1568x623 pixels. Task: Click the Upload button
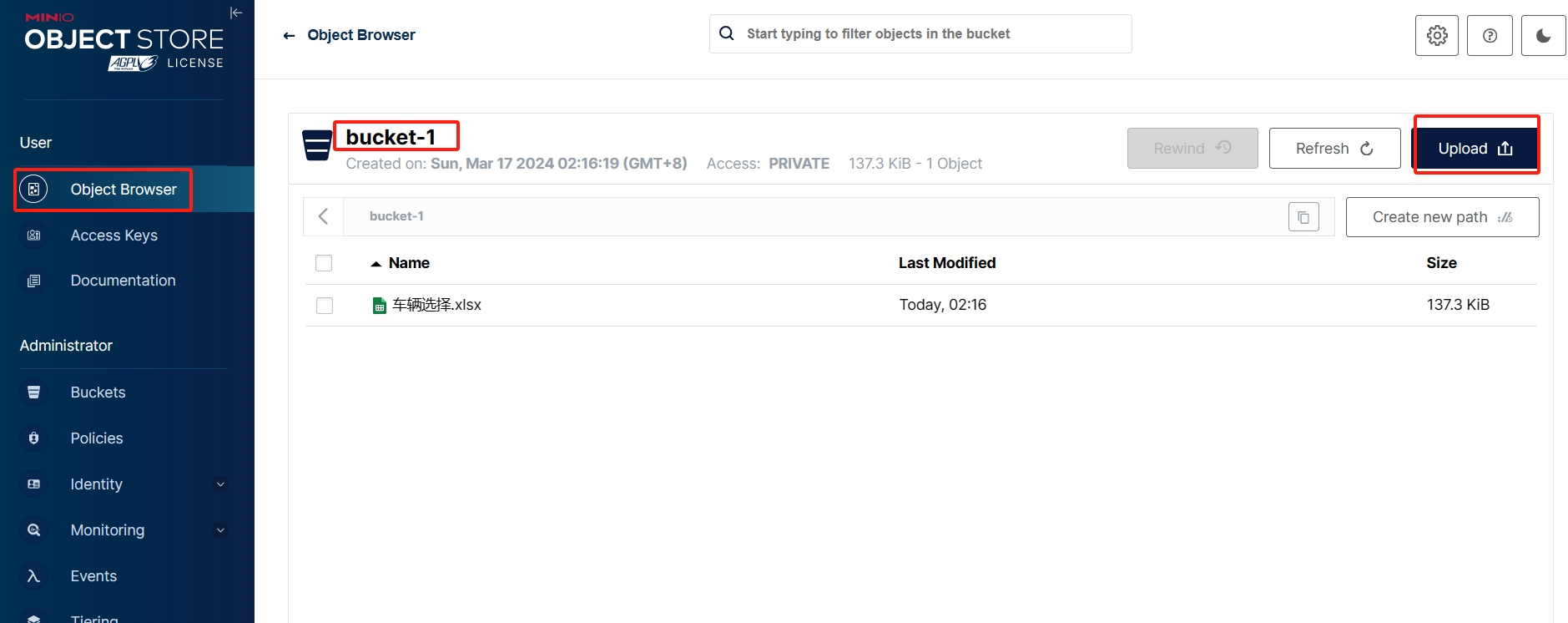[1475, 149]
